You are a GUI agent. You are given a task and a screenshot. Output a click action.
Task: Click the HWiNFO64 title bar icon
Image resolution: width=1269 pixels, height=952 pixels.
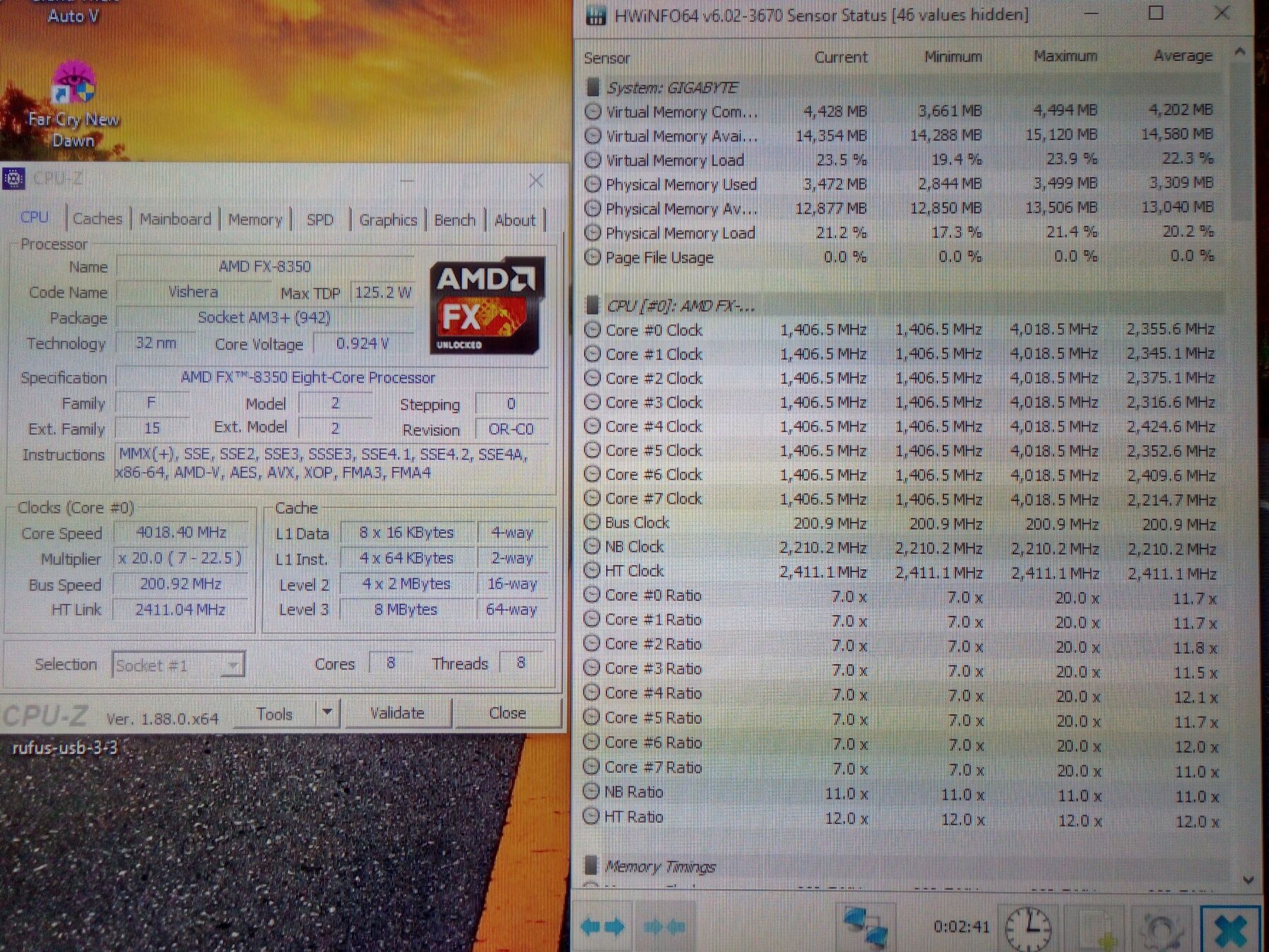(597, 16)
